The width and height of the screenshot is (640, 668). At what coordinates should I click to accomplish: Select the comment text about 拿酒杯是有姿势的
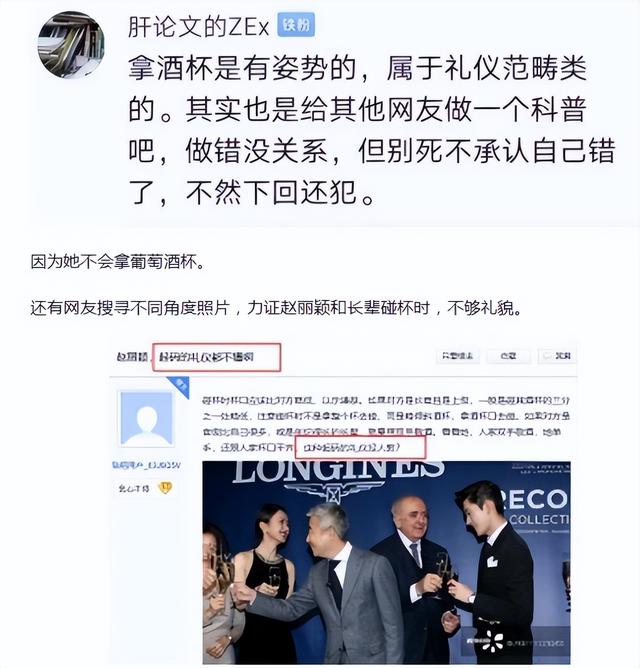[x=372, y=130]
